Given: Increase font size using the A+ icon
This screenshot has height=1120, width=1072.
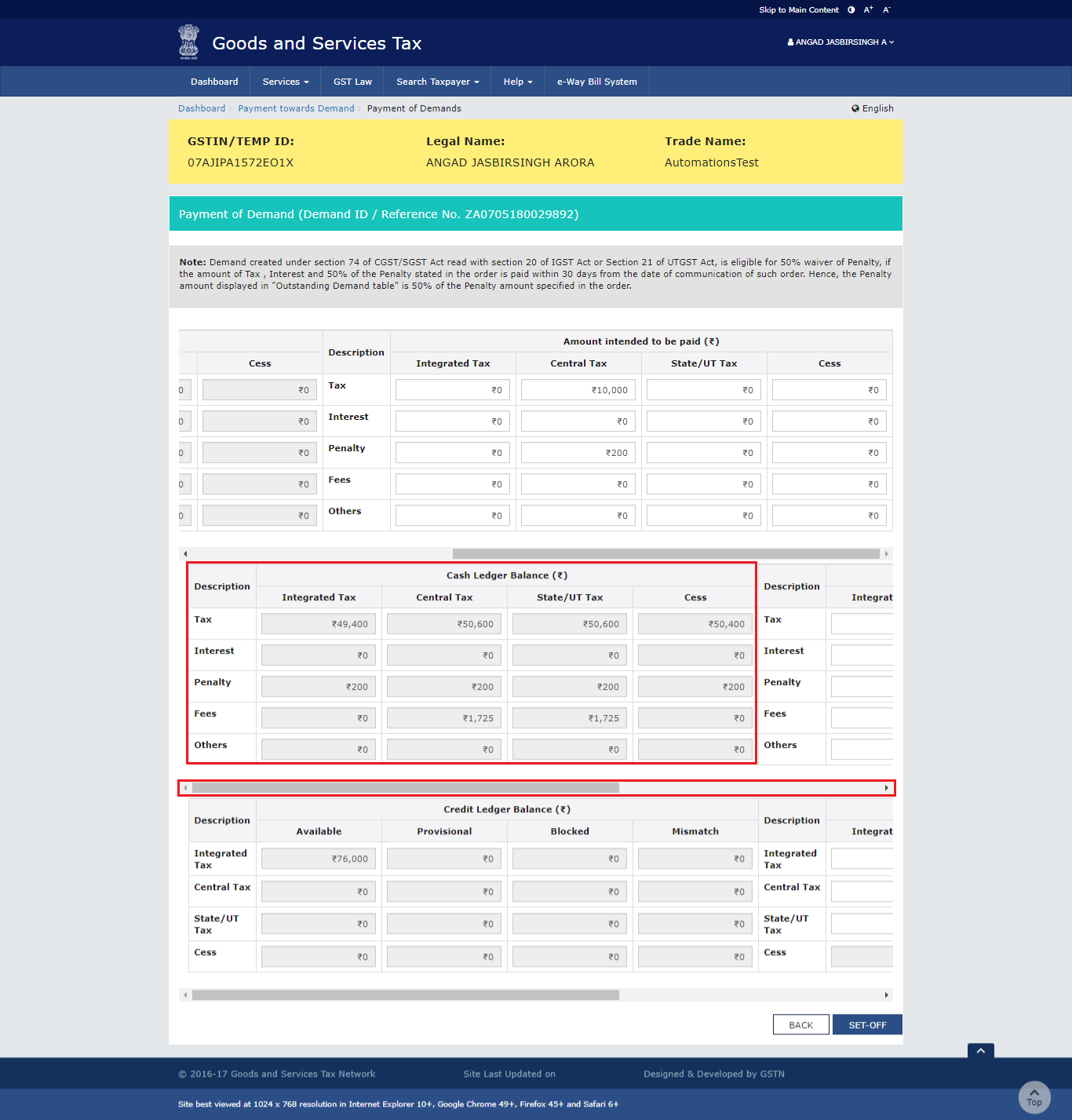Looking at the screenshot, I should (x=868, y=9).
